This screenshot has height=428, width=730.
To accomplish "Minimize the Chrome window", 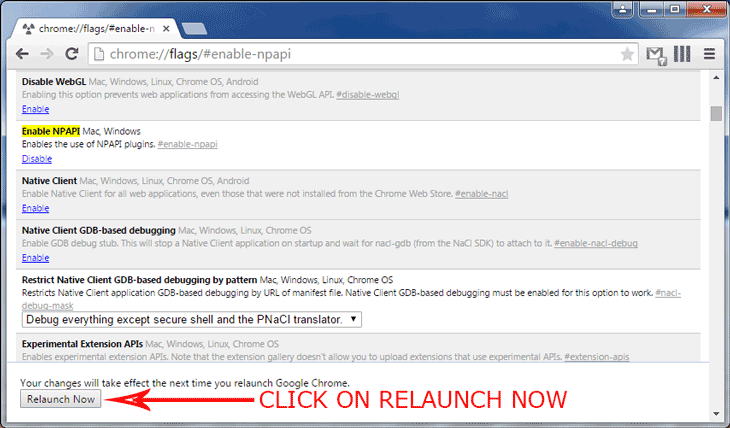I will point(652,9).
